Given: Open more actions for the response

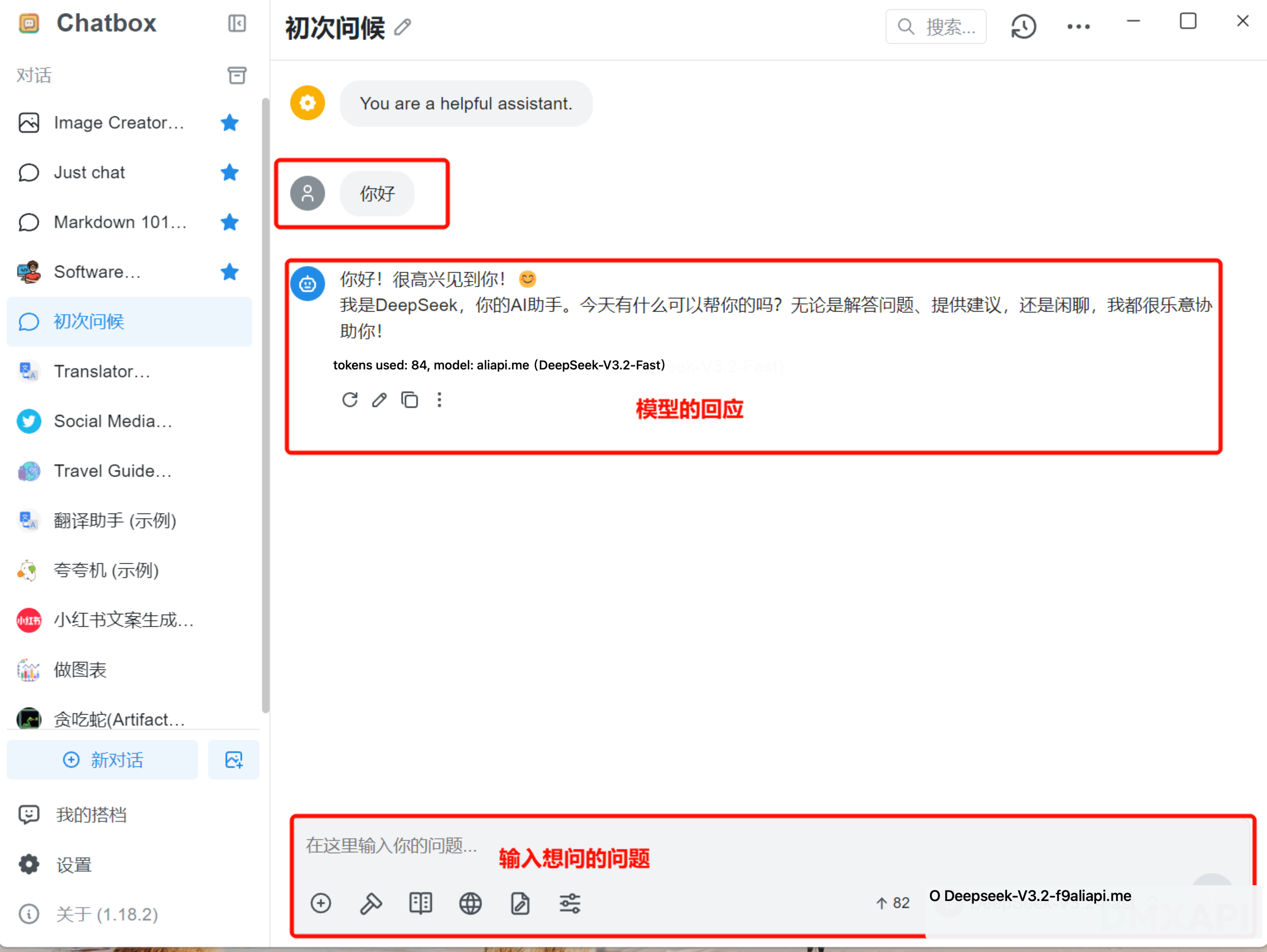Looking at the screenshot, I should point(439,400).
